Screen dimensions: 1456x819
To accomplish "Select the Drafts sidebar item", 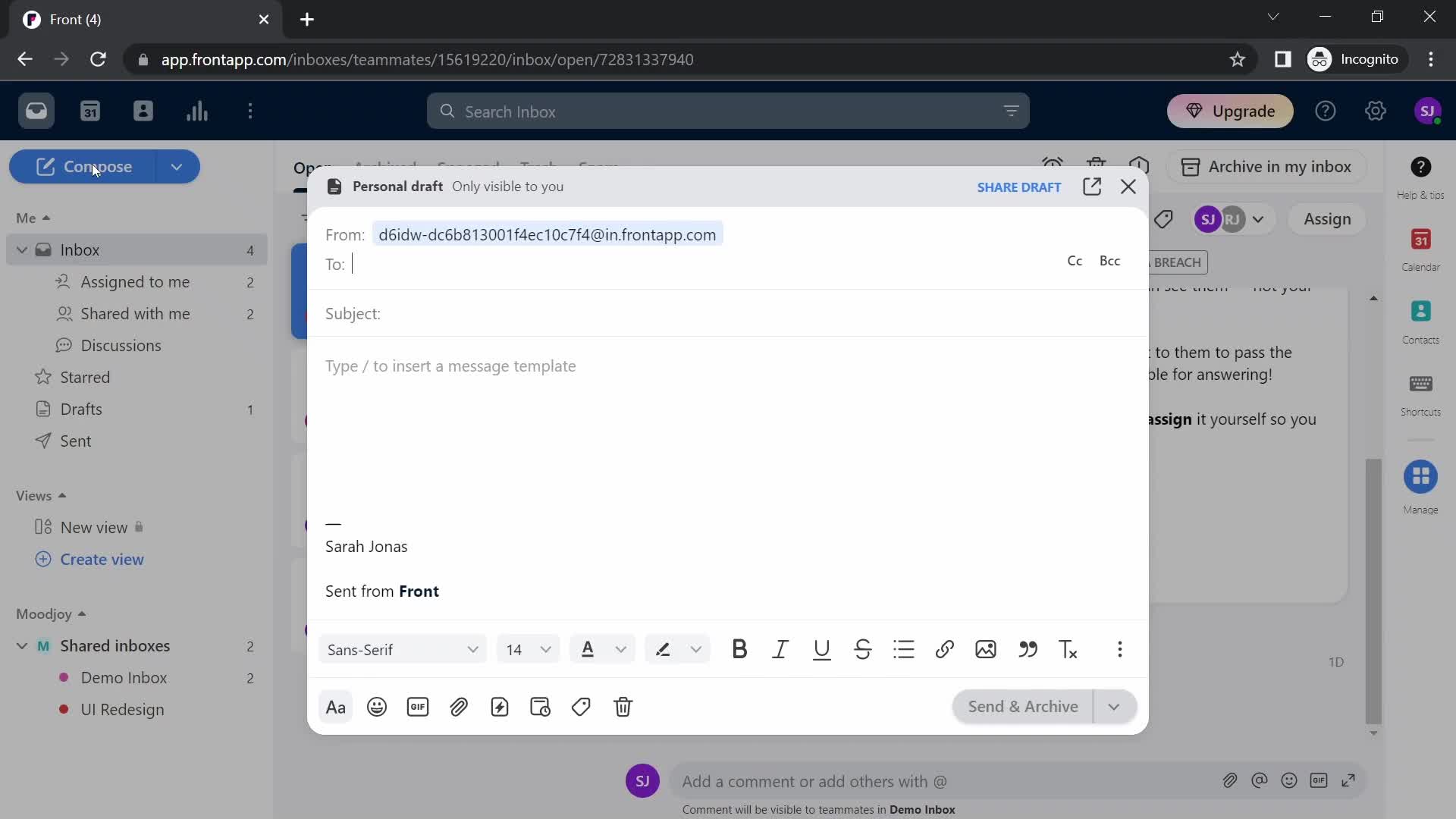I will [x=81, y=408].
